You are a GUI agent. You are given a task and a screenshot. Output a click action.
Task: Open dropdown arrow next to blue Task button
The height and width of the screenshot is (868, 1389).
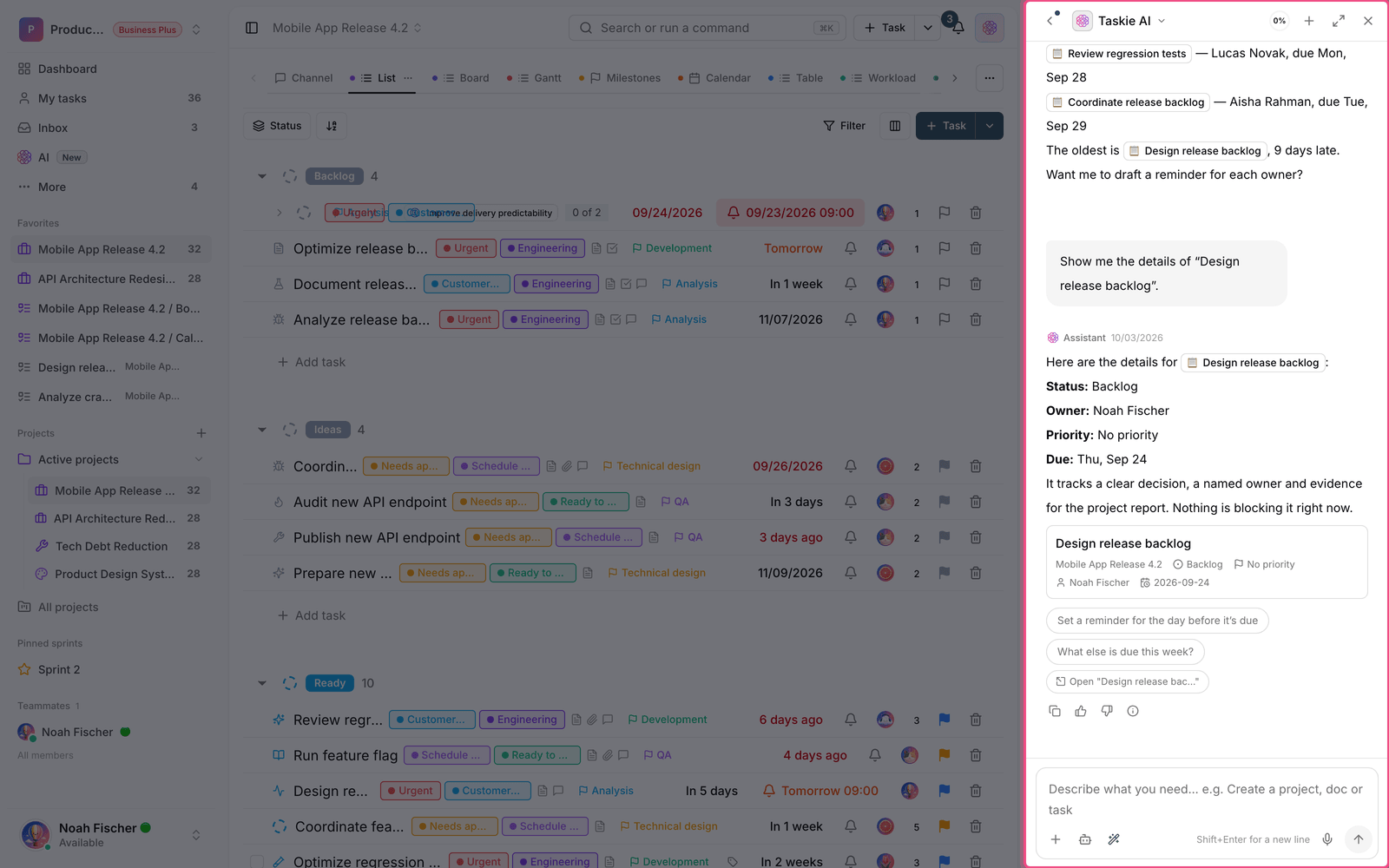tap(990, 126)
